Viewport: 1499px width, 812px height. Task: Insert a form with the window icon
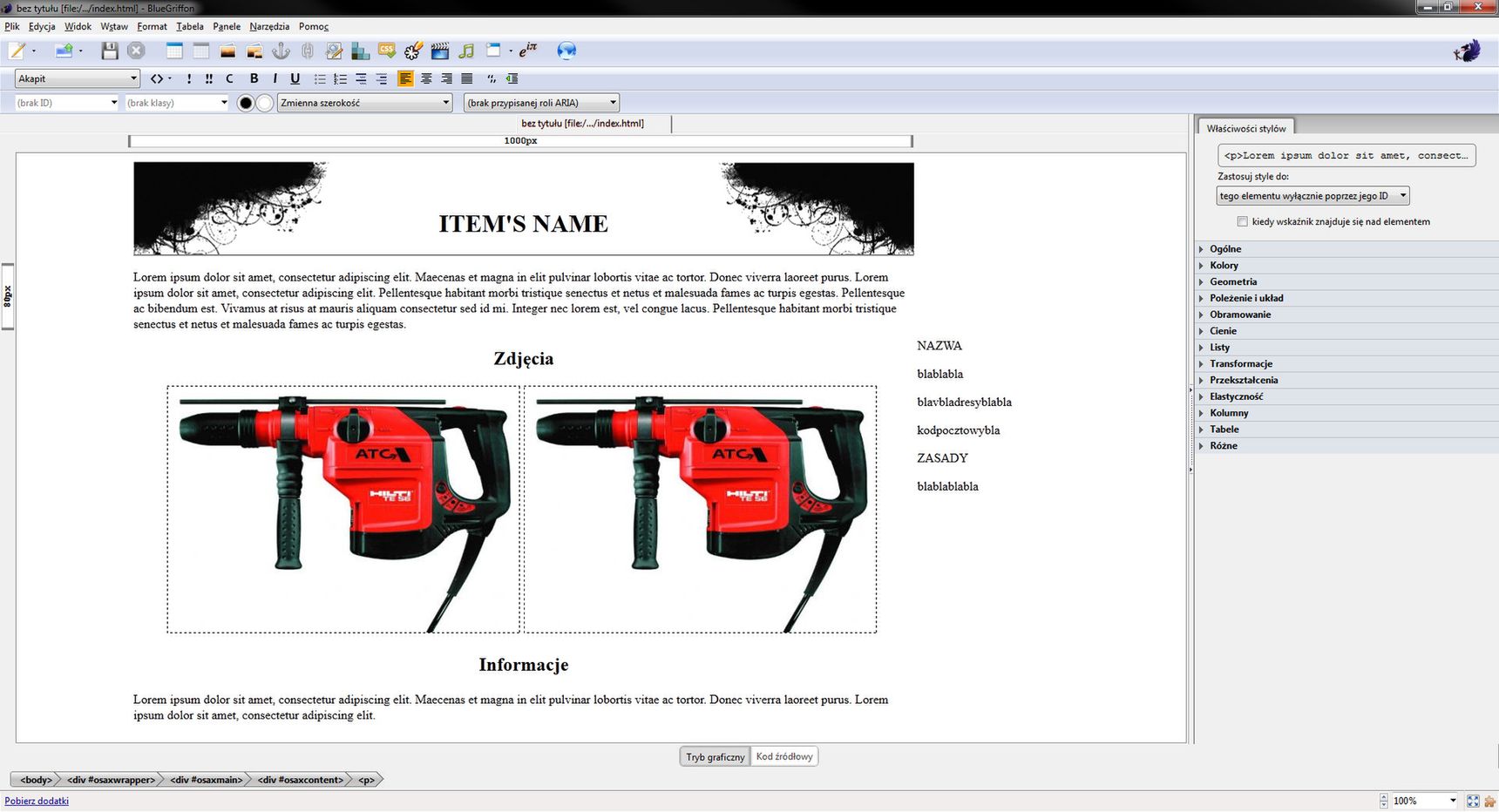[x=493, y=51]
